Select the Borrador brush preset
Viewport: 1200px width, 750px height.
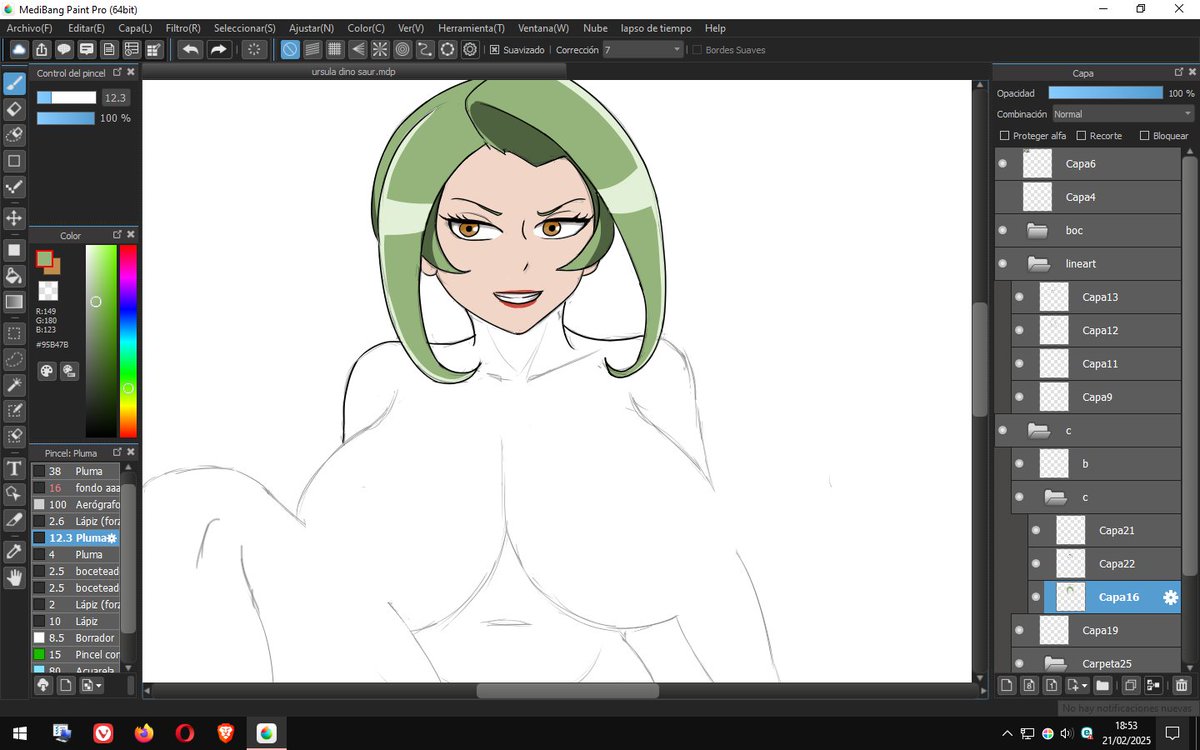pyautogui.click(x=76, y=638)
